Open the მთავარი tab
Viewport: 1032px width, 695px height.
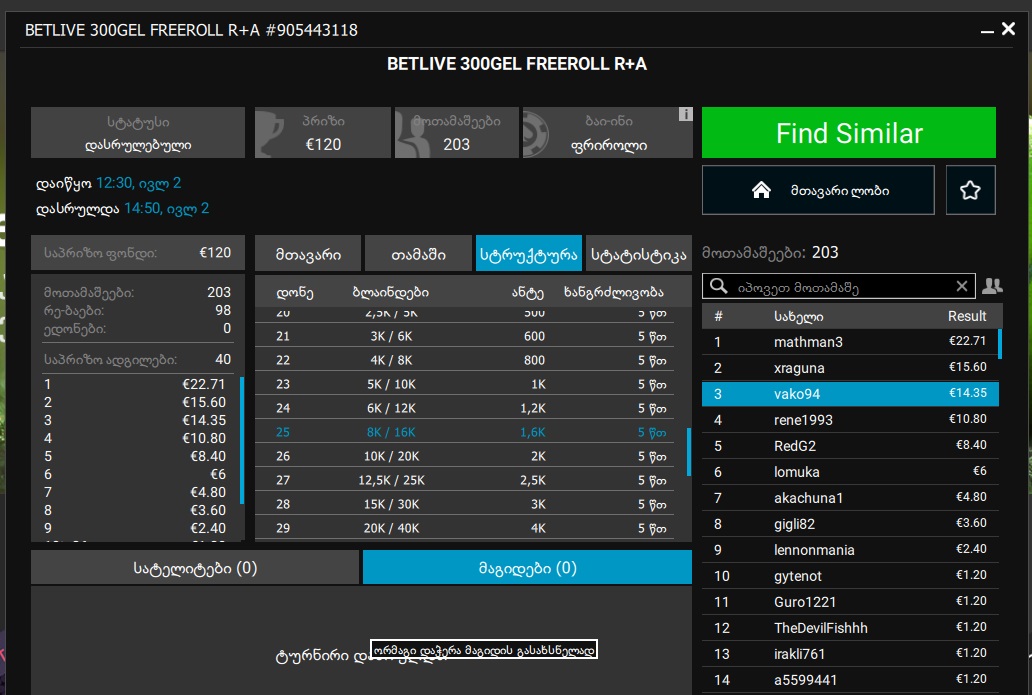pyautogui.click(x=308, y=253)
